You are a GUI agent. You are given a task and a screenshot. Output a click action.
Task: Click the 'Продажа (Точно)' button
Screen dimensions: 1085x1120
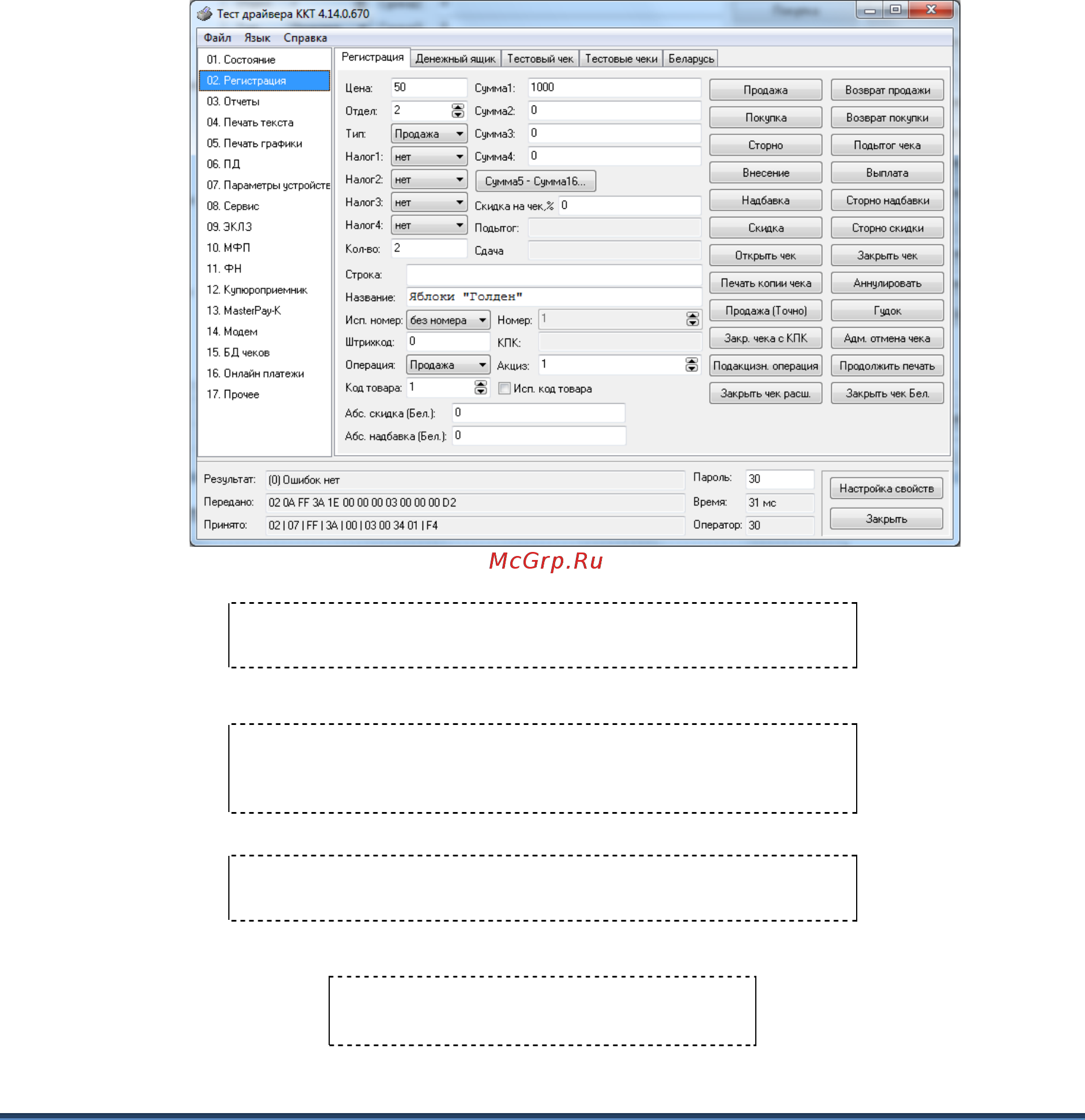click(x=766, y=311)
